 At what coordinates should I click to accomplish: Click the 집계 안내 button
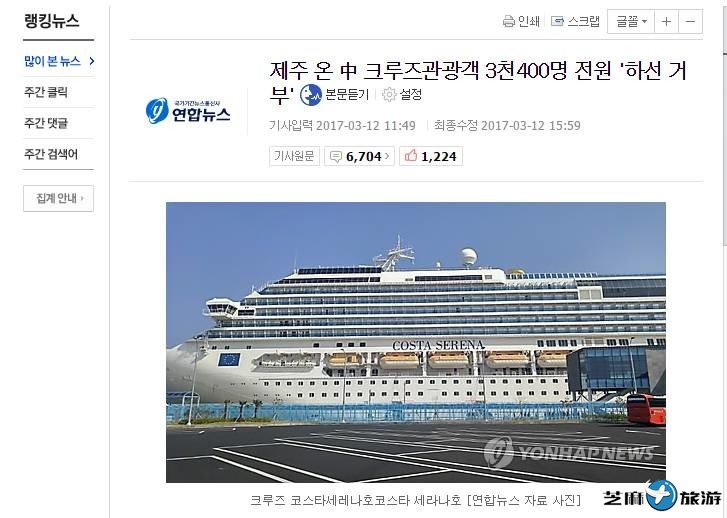tap(58, 198)
